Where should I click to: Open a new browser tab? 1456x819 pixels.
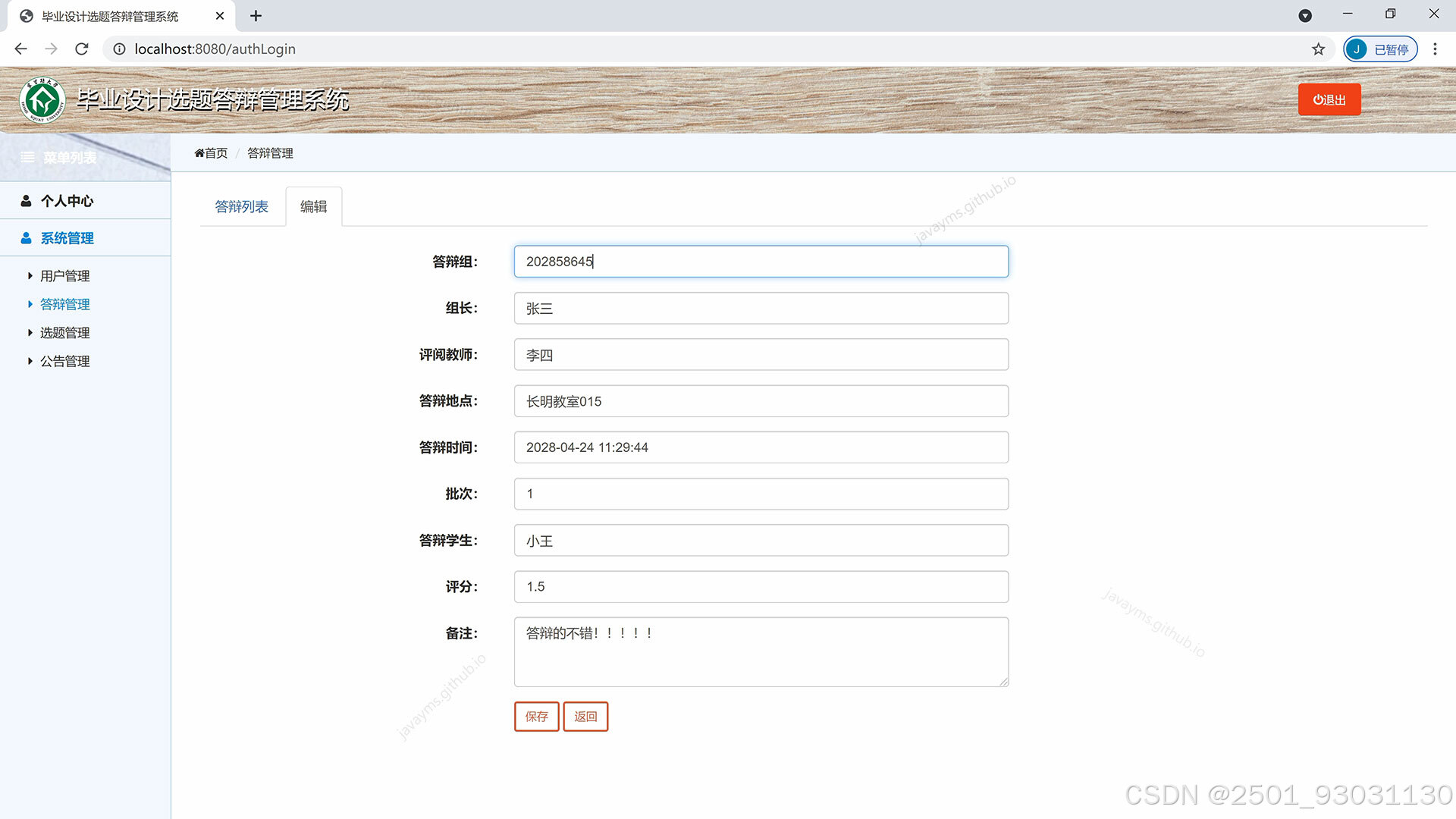point(256,16)
